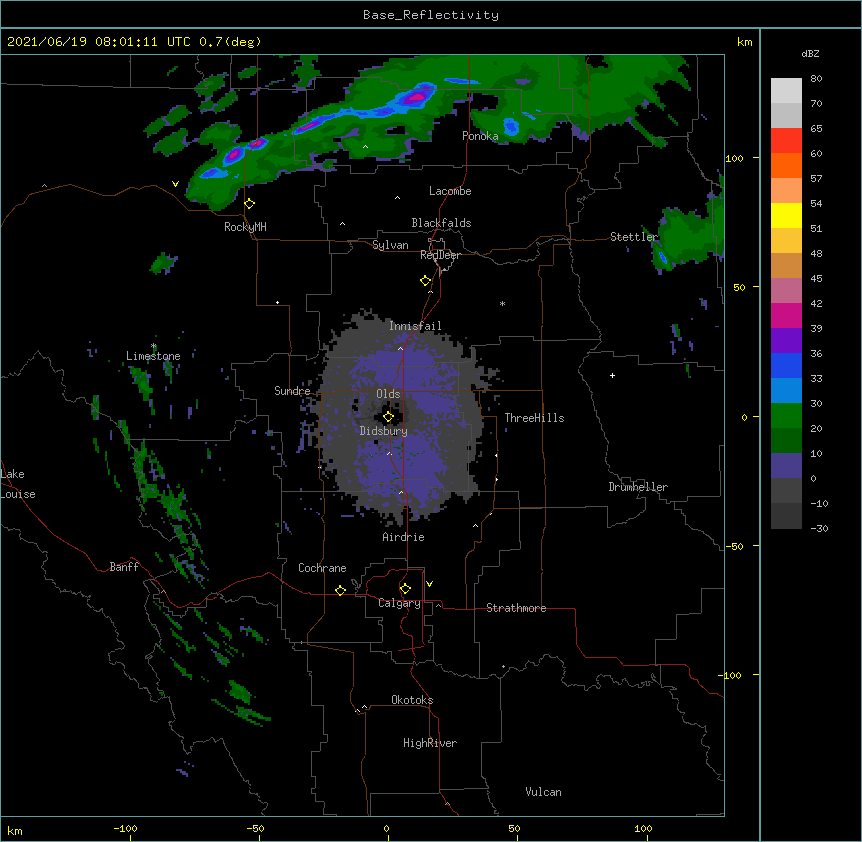This screenshot has width=862, height=842.
Task: Click the Okotoks label
Action: [x=412, y=700]
